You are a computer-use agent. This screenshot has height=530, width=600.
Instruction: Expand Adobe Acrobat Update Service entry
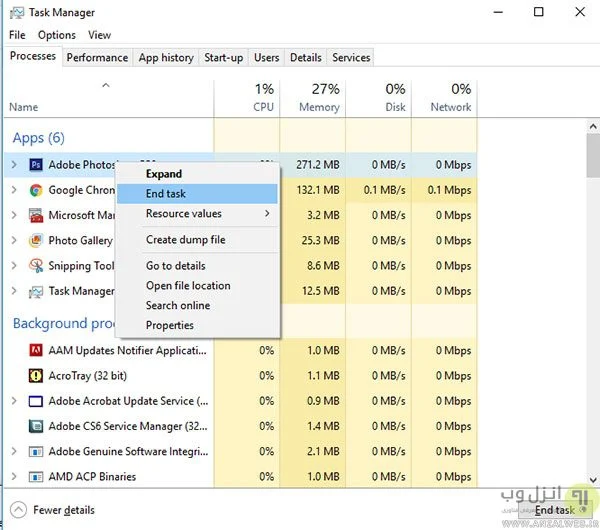coord(14,401)
